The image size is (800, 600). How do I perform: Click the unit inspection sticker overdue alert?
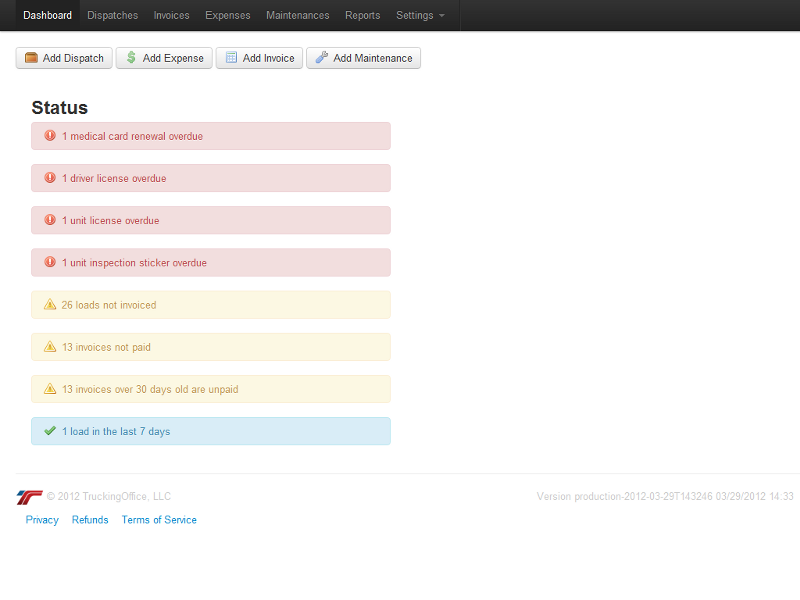point(210,263)
